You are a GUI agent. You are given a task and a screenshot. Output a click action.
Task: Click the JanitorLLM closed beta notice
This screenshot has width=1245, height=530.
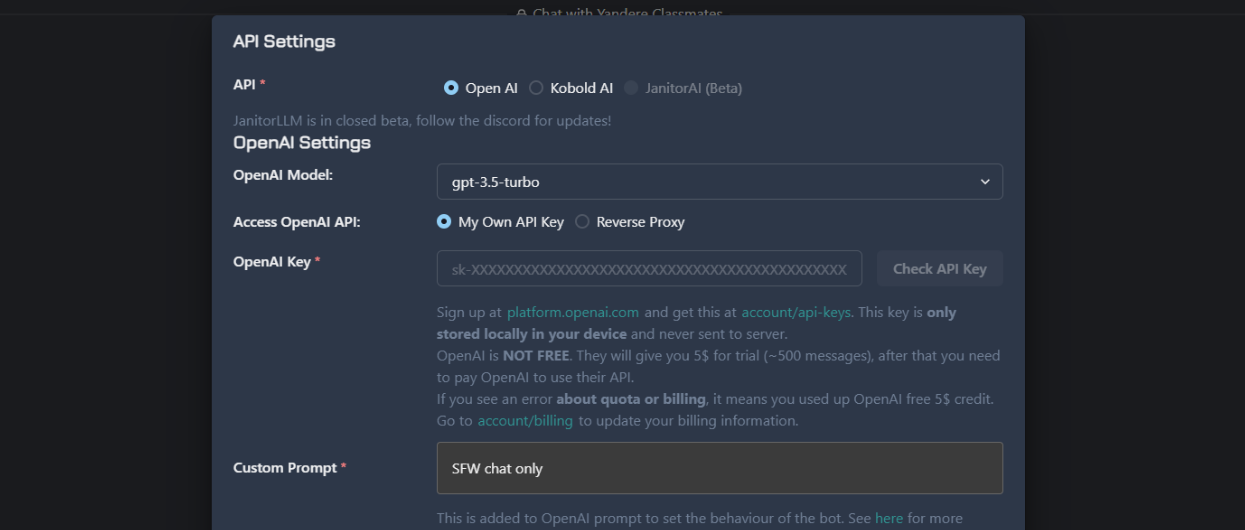[x=422, y=121]
